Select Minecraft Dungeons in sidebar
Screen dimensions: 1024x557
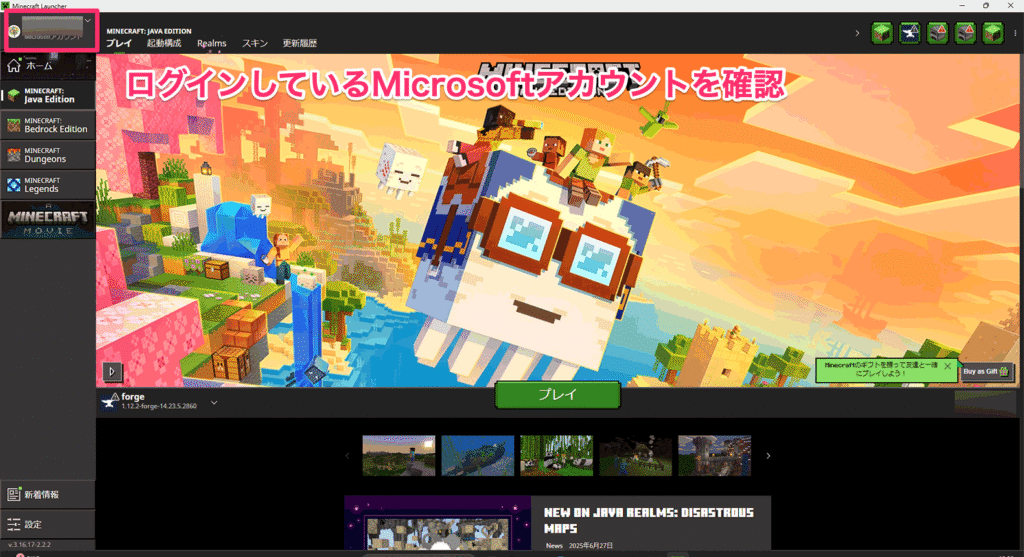(x=48, y=155)
